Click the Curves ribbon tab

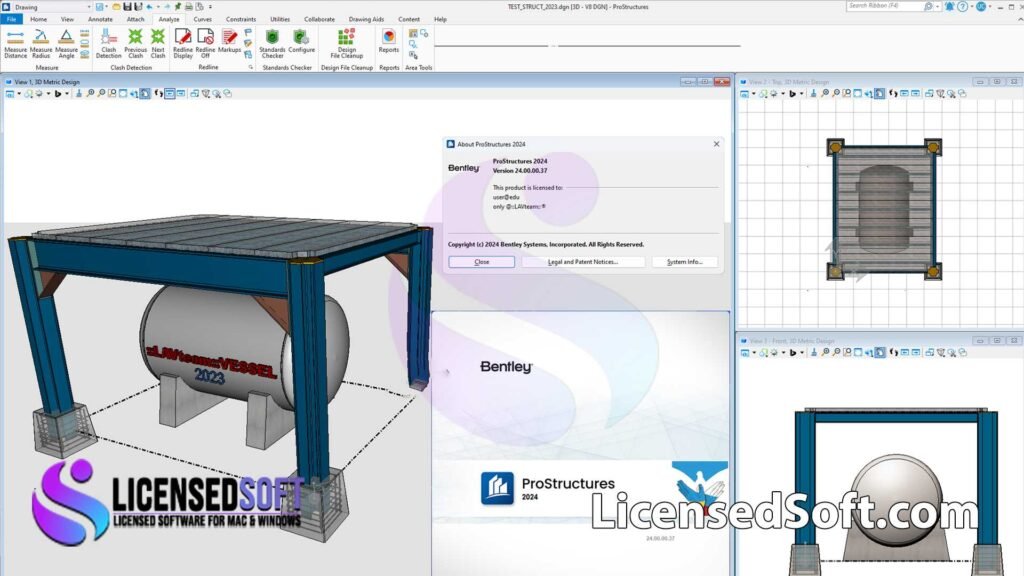[x=202, y=19]
